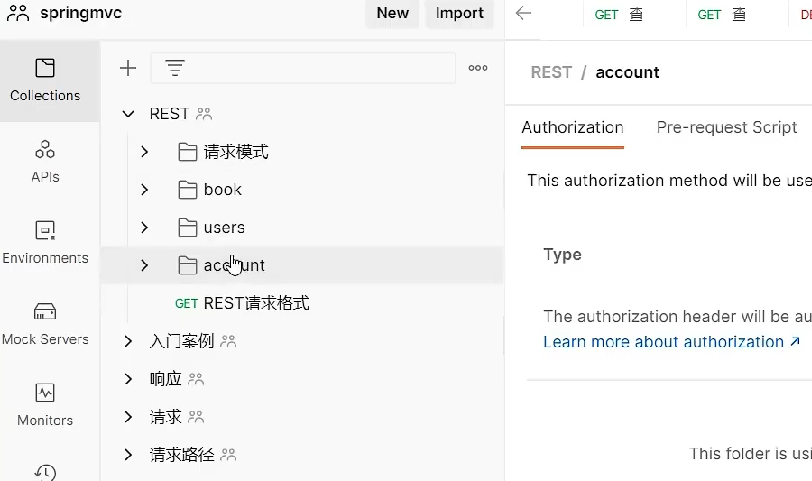The width and height of the screenshot is (812, 481).
Task: Click the plus icon to create collection
Action: coord(128,68)
